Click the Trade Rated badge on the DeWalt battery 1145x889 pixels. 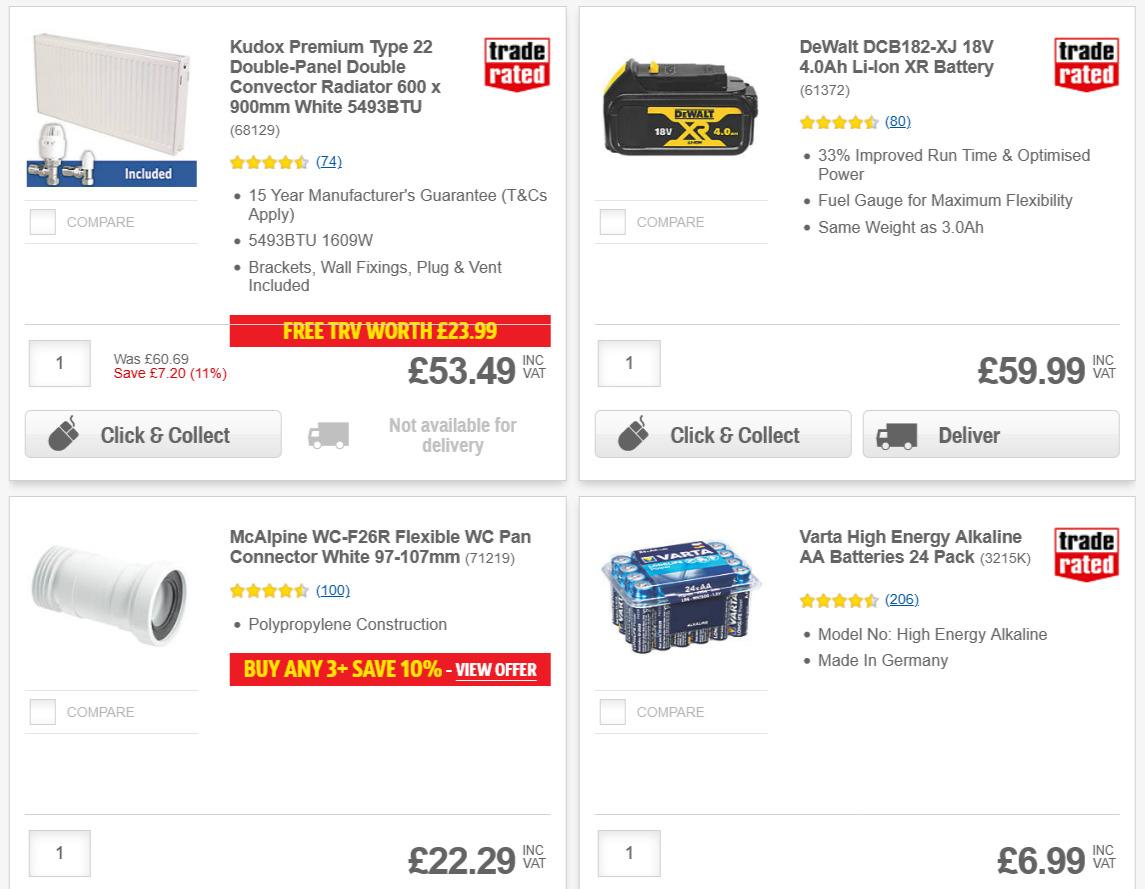[x=1086, y=63]
